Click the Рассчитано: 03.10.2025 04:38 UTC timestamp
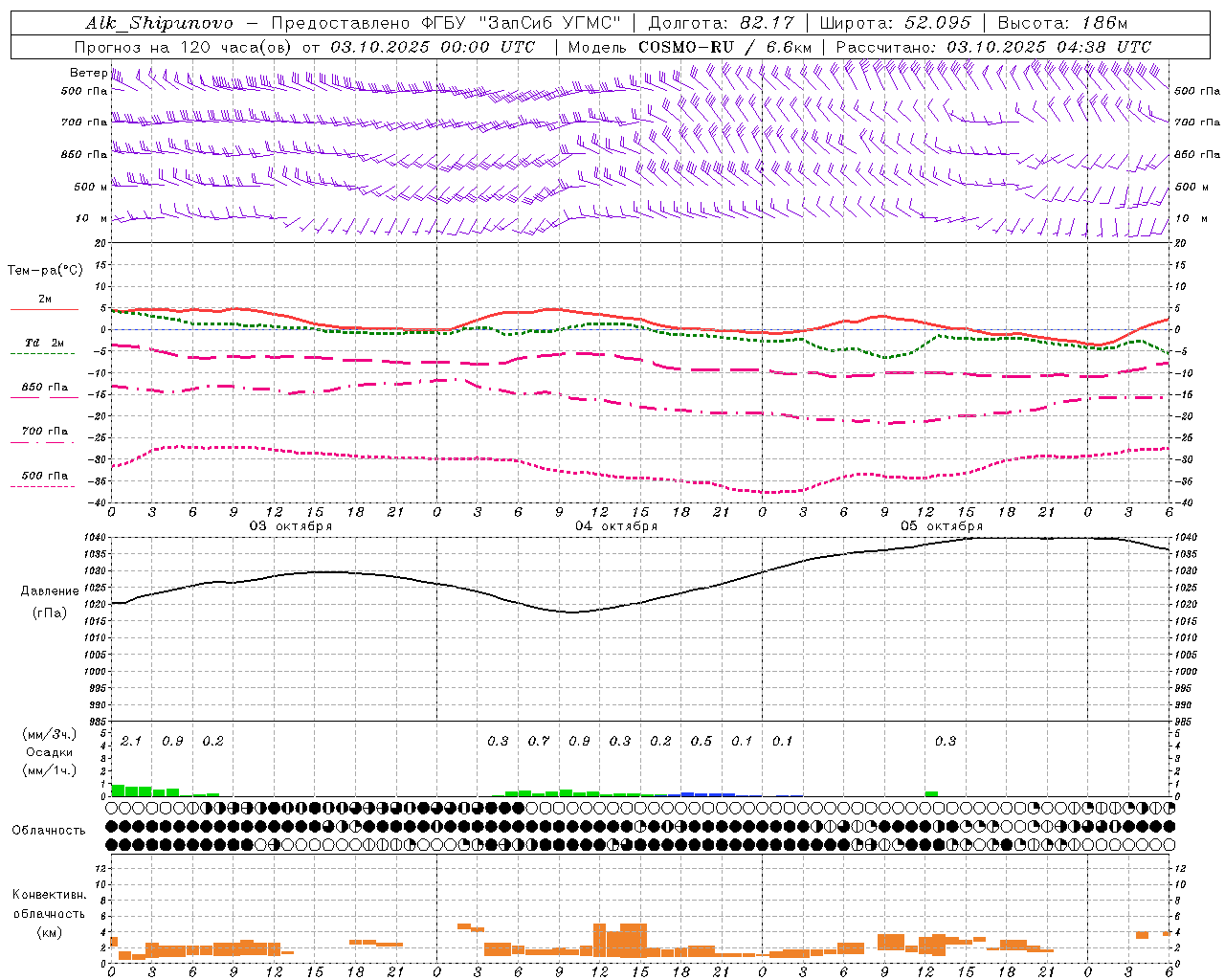This screenshot has height=980, width=1225. pos(993,47)
